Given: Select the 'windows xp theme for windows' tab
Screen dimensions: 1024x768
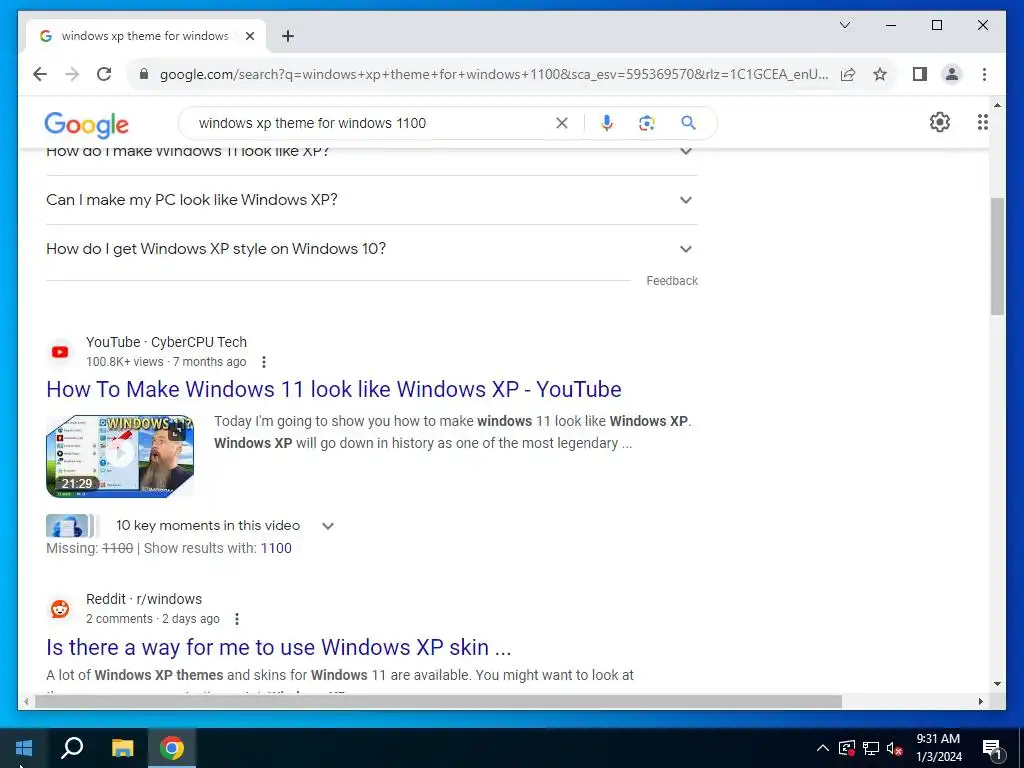Looking at the screenshot, I should pos(146,36).
